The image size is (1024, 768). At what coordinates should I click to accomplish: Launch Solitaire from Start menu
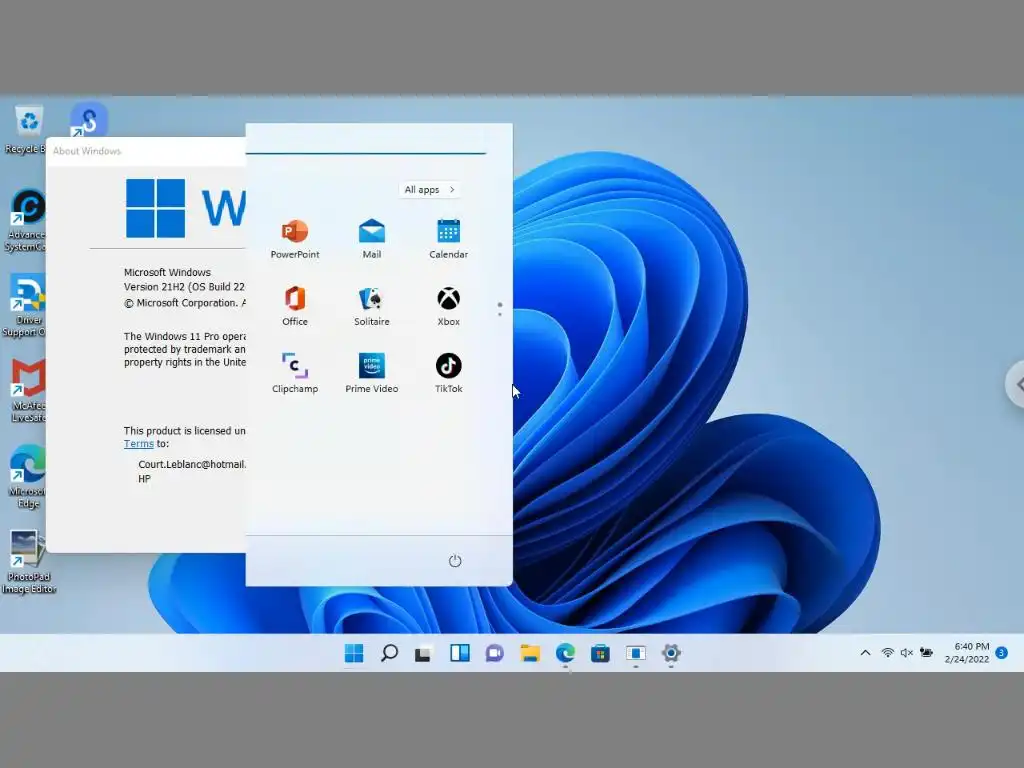tap(372, 306)
